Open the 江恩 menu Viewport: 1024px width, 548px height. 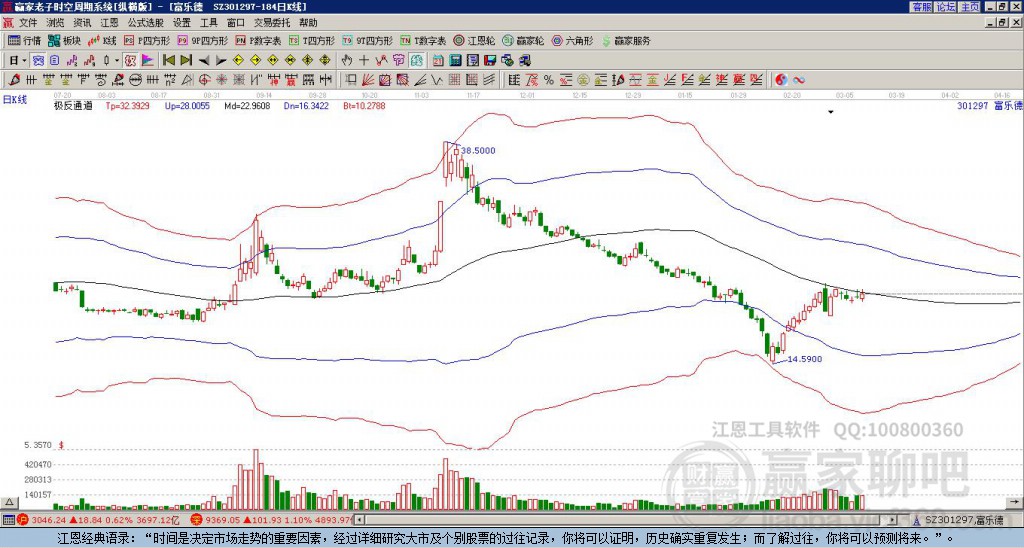click(x=110, y=23)
